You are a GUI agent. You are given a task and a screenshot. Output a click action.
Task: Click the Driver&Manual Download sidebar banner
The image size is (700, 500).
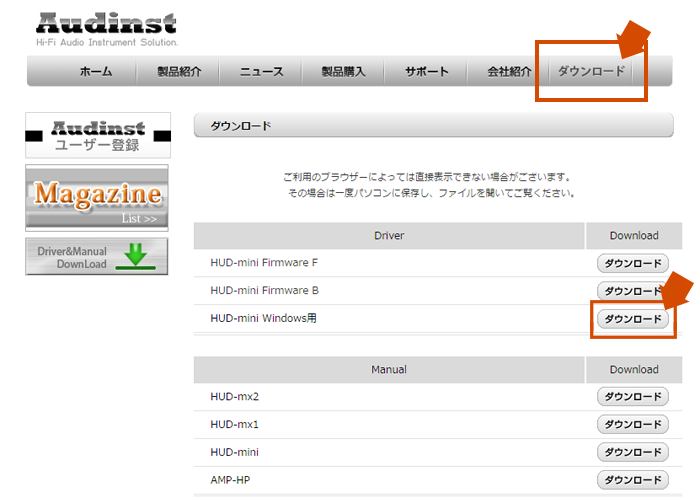click(x=97, y=257)
